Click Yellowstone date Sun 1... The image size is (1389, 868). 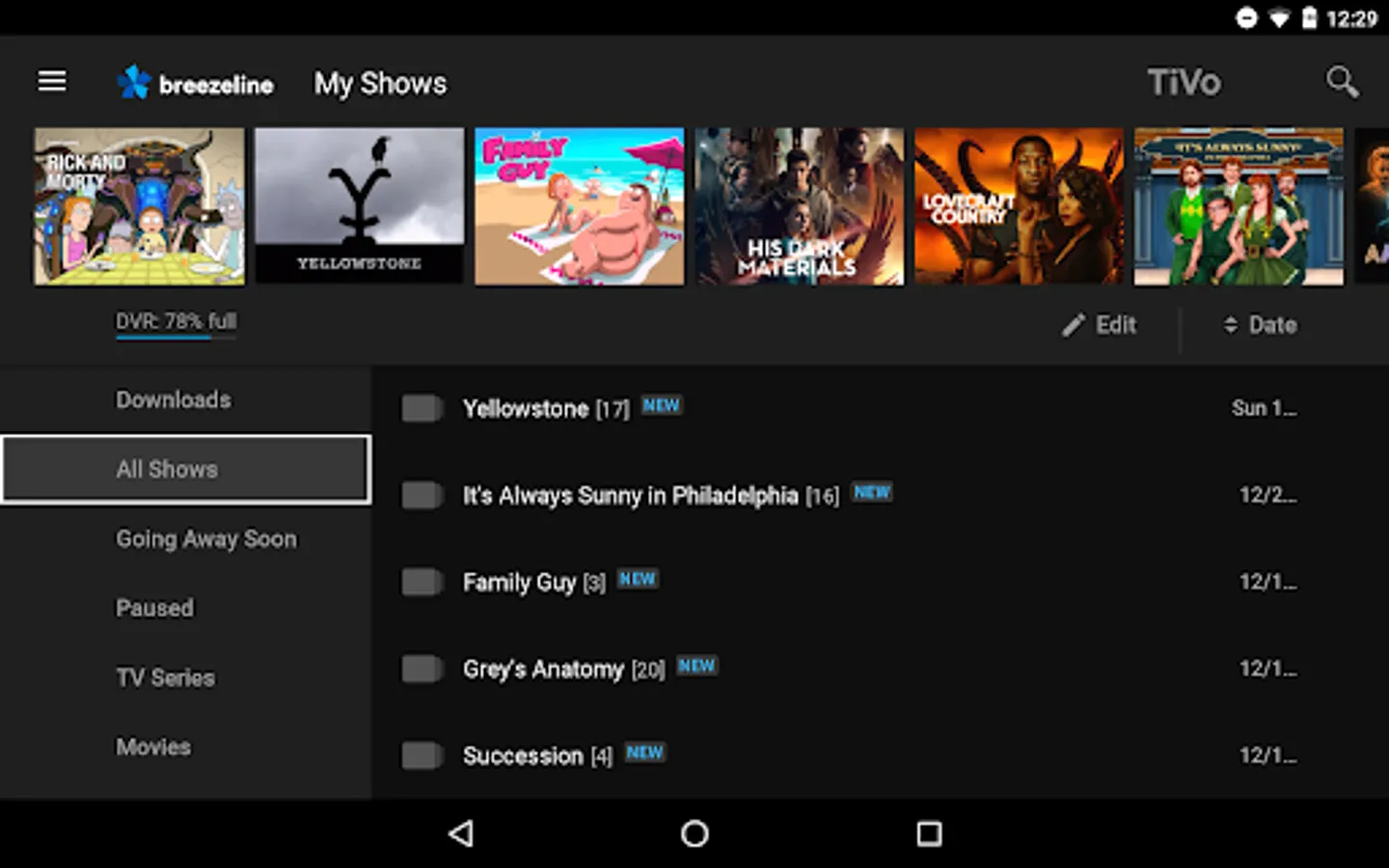tap(1264, 408)
